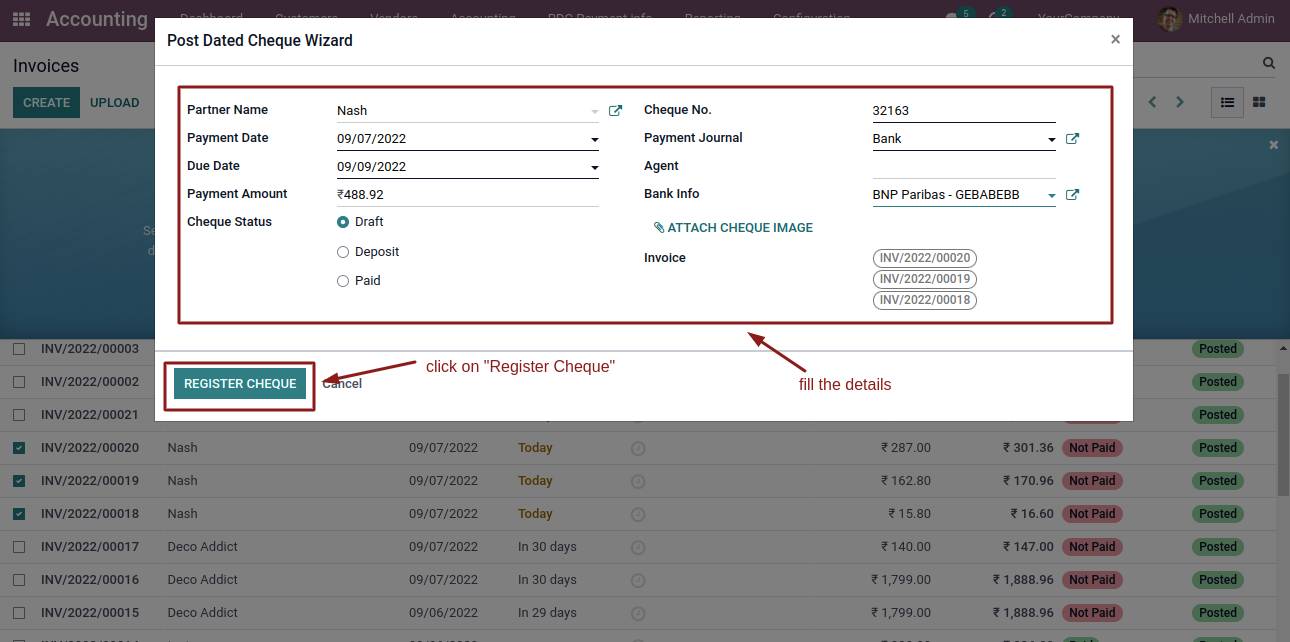1290x642 pixels.
Task: Open the Due Date picker dropdown
Action: coord(595,168)
